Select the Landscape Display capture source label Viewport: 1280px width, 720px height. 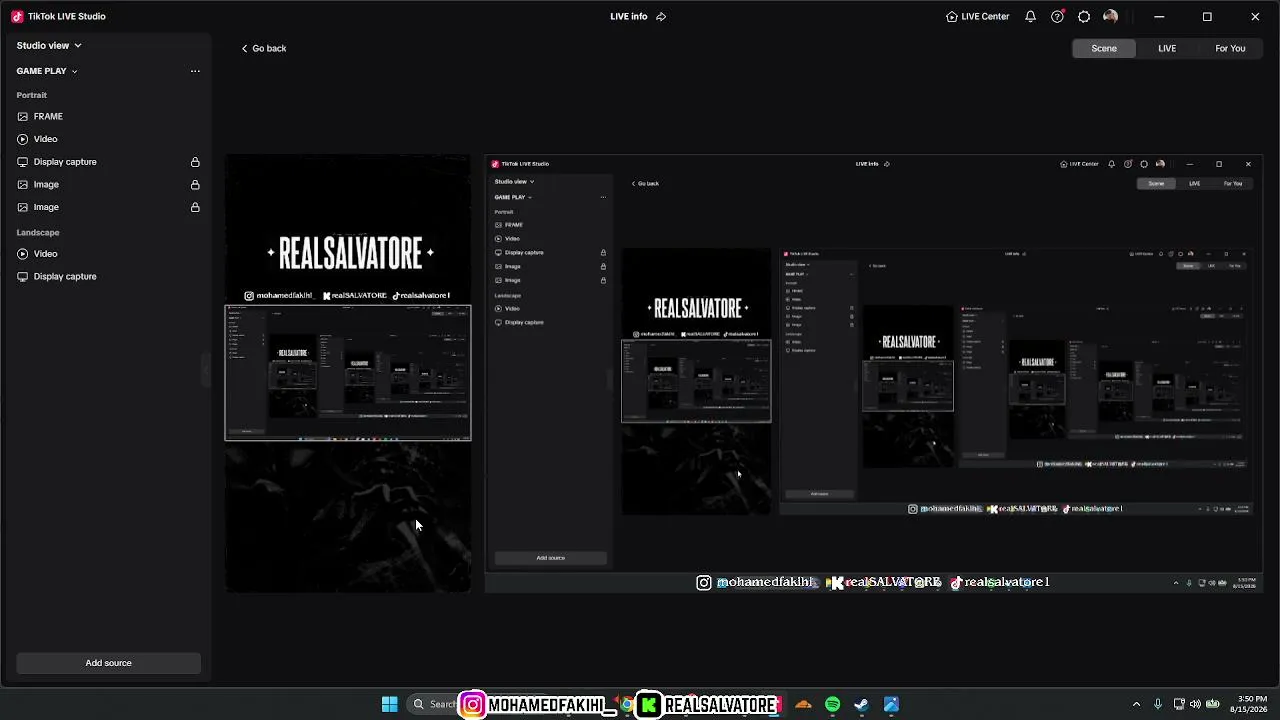(65, 276)
